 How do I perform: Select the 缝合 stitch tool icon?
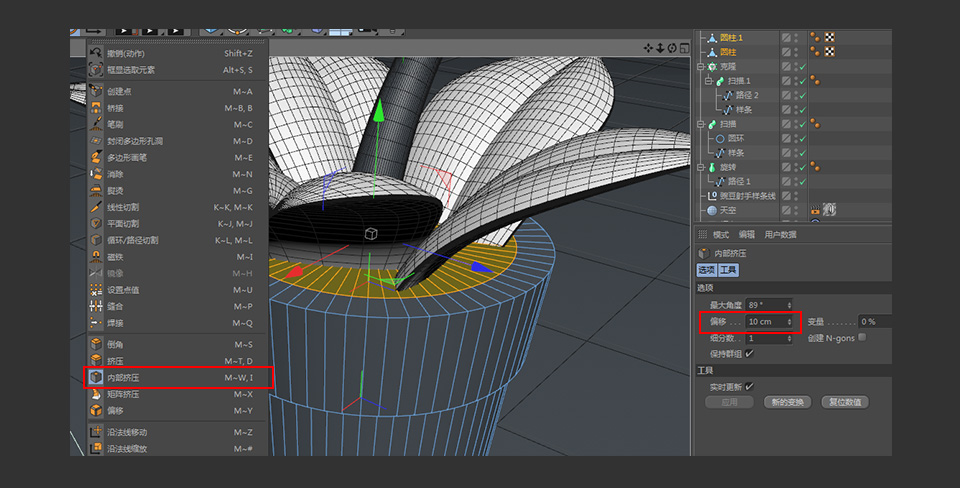(96, 306)
